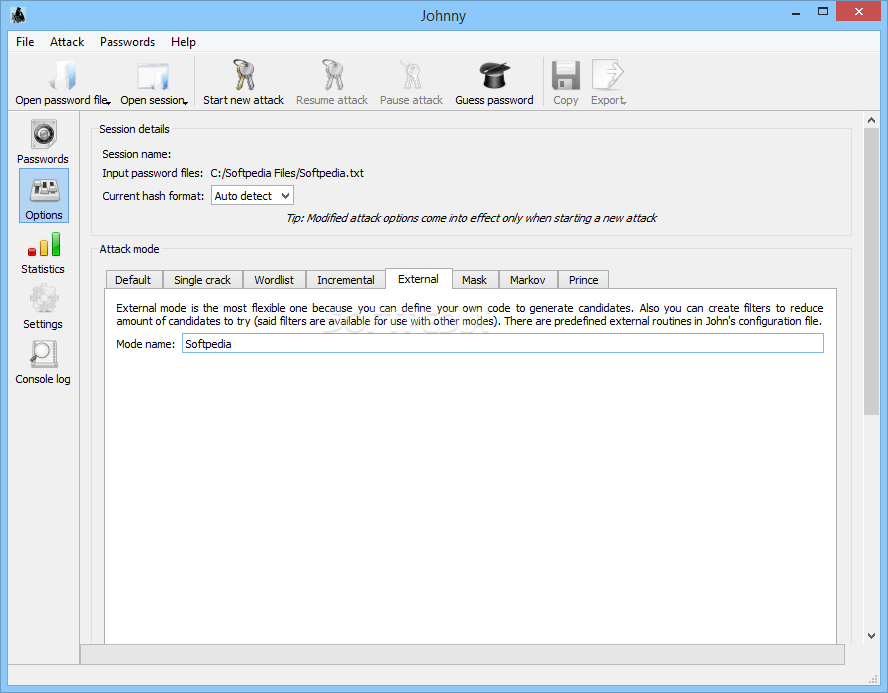Open session toolbar icon
Screen dimensions: 888x693
[153, 76]
